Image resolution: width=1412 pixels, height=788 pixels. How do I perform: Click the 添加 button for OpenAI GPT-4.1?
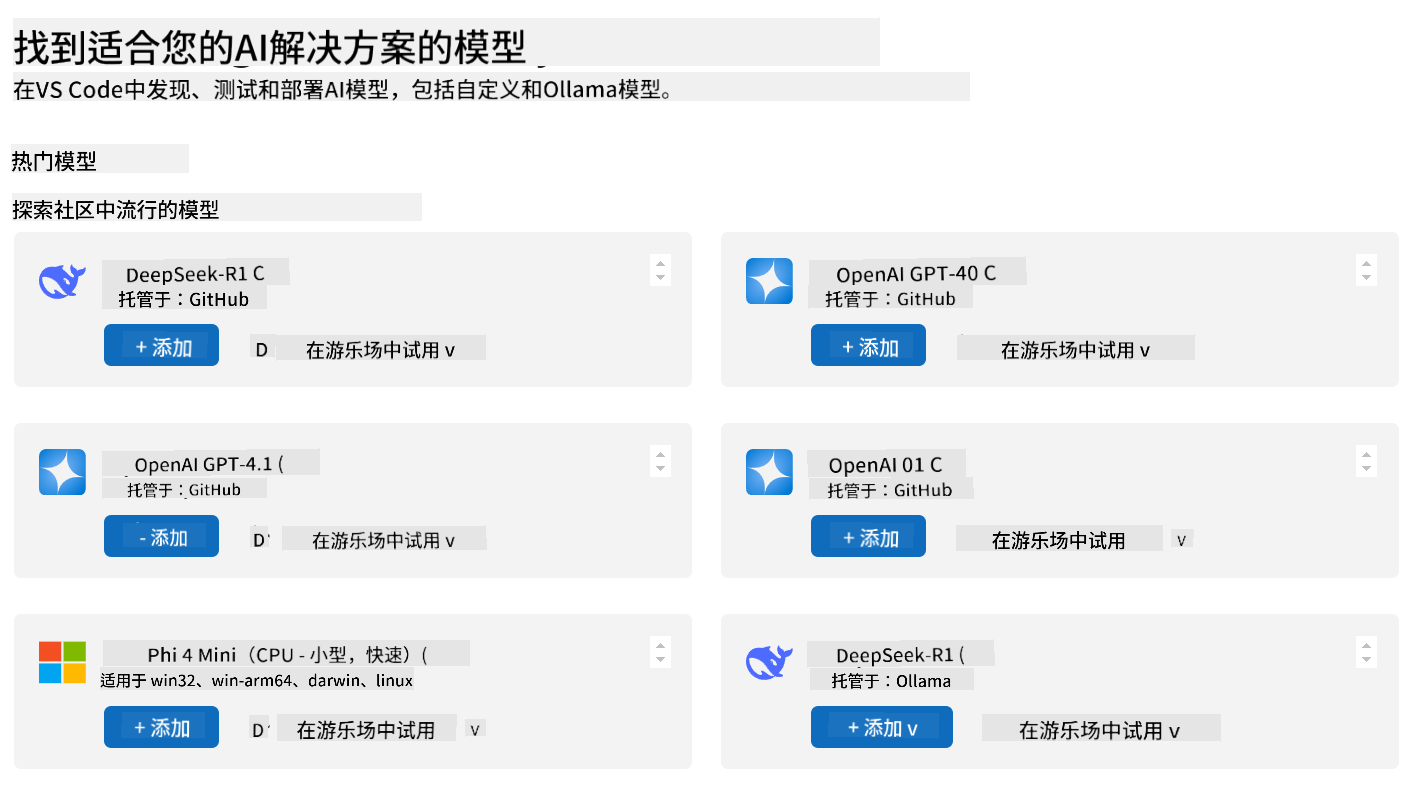click(161, 537)
